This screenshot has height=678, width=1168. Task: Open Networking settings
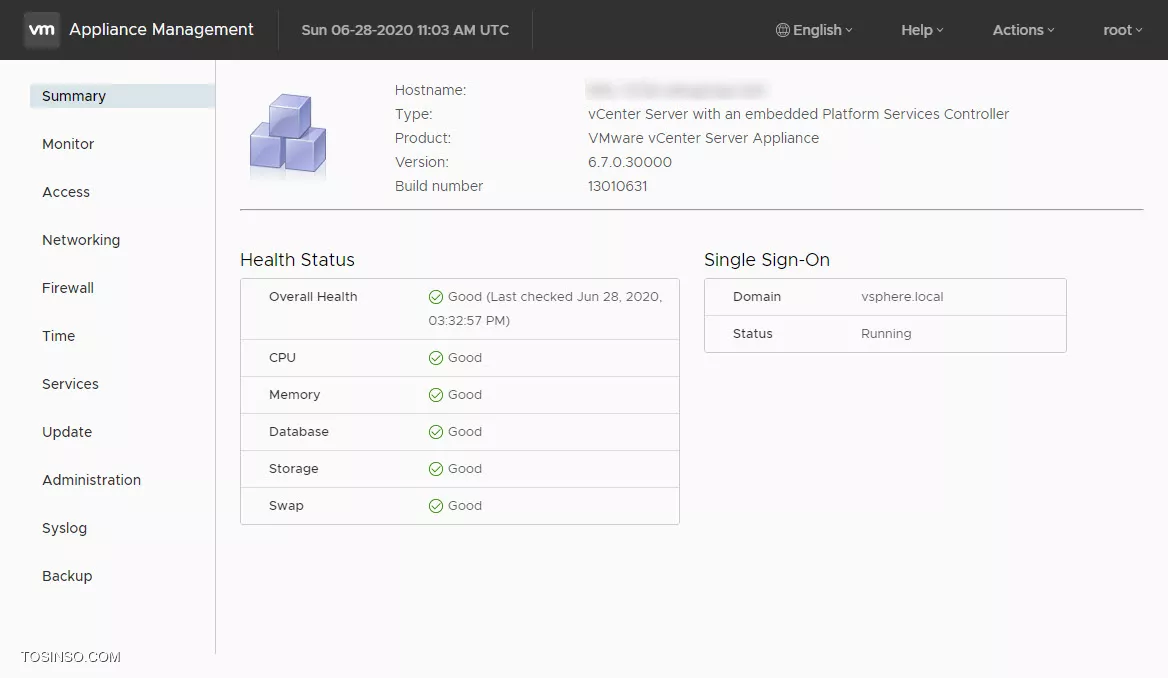coord(80,240)
